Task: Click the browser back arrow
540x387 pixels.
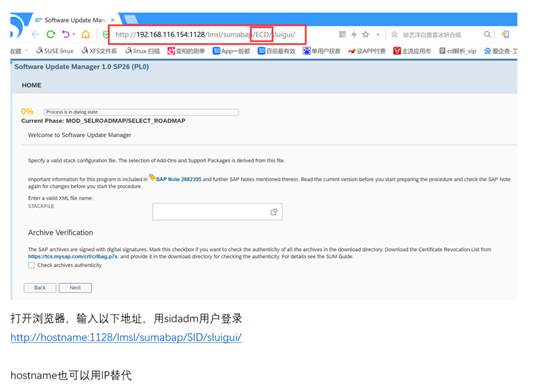Action: coord(35,34)
